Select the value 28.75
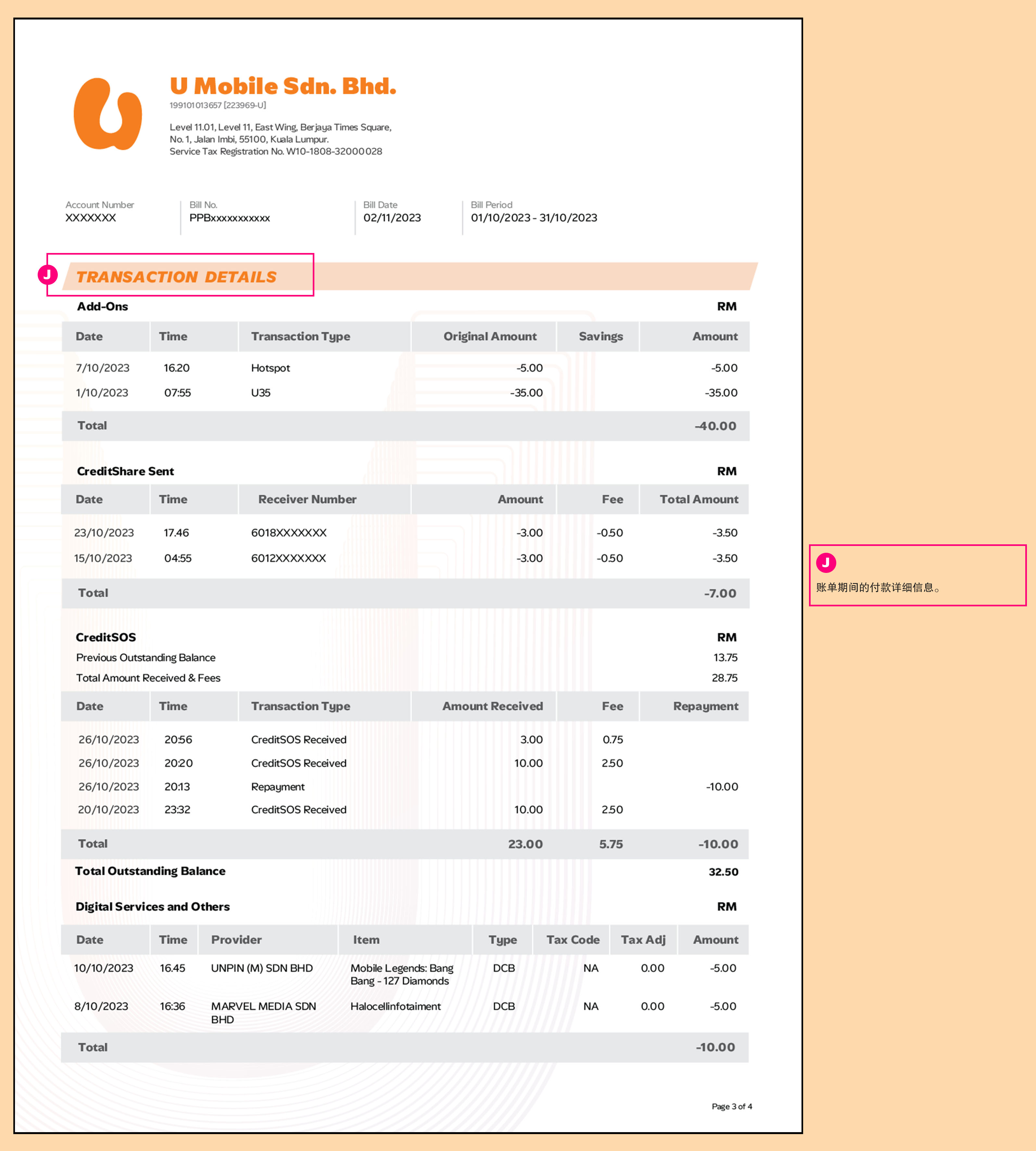This screenshot has width=1036, height=1151. pyautogui.click(x=725, y=678)
